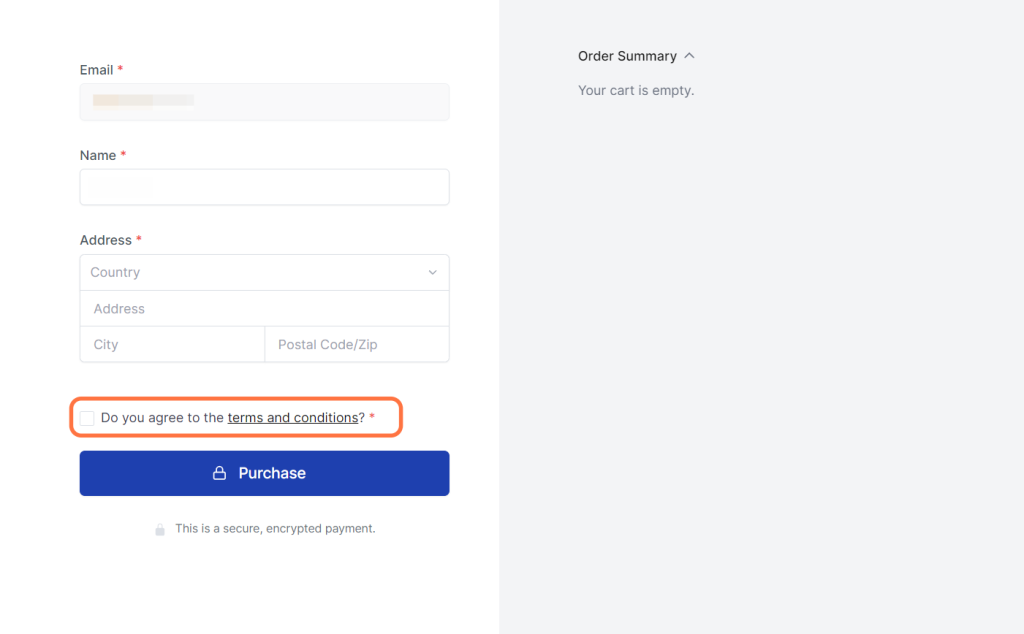Tick the checkbox inside the orange highlight
The width and height of the screenshot is (1024, 634).
(86, 417)
